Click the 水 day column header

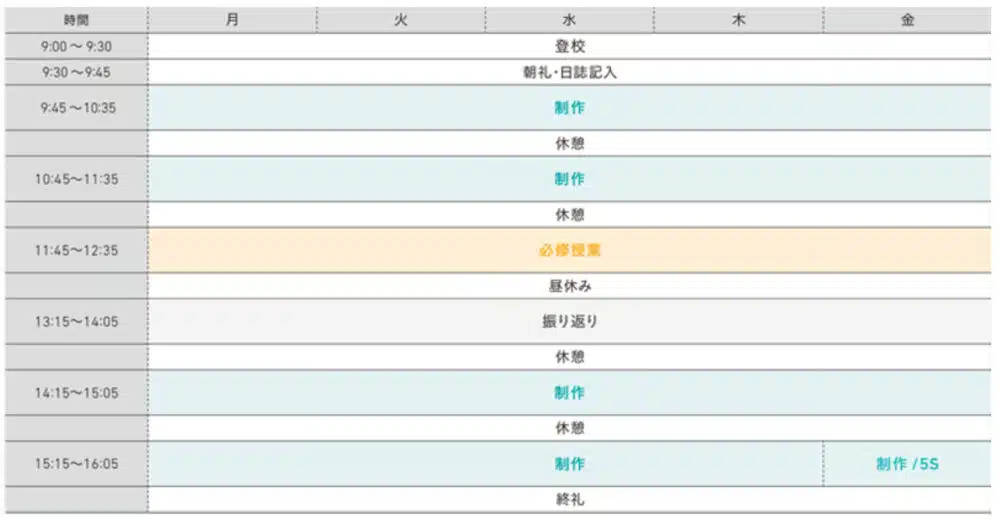[570, 20]
